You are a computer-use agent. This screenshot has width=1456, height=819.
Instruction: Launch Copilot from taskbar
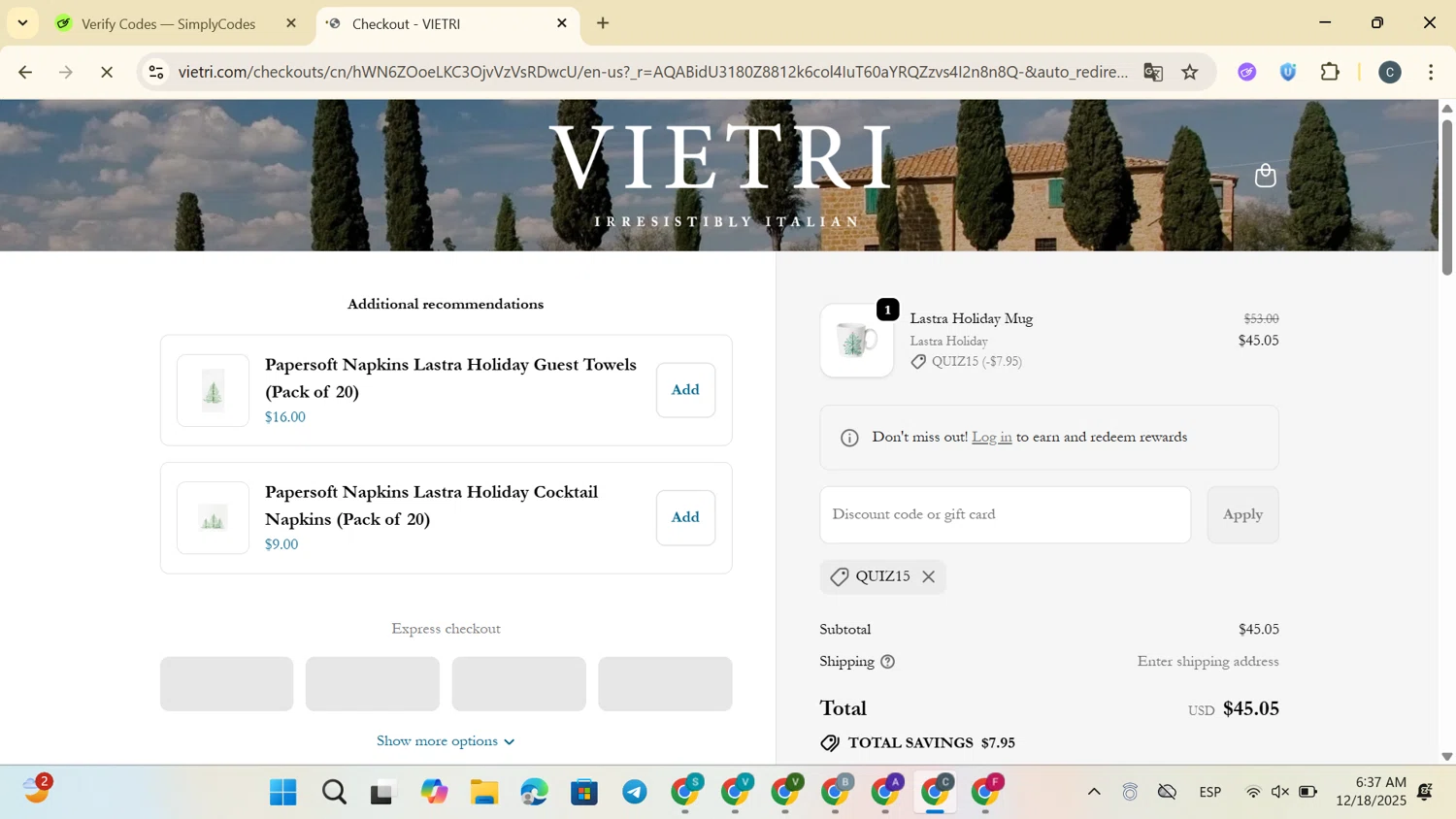(x=434, y=793)
